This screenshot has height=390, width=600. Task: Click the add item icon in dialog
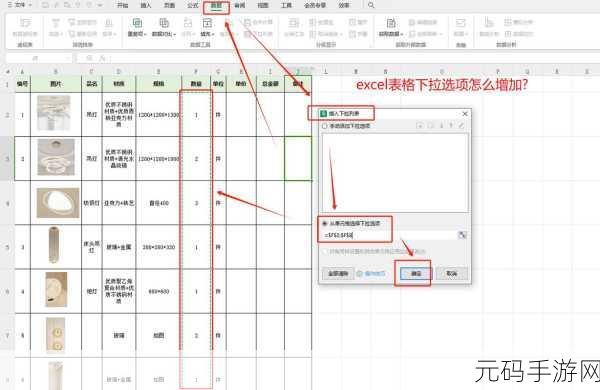[x=420, y=126]
